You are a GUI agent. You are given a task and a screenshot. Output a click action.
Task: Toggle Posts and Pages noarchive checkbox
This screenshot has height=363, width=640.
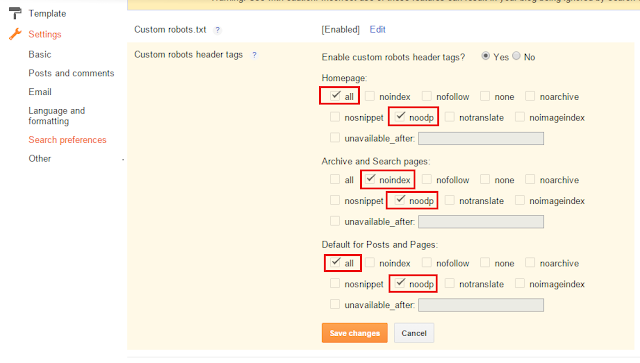tap(530, 263)
